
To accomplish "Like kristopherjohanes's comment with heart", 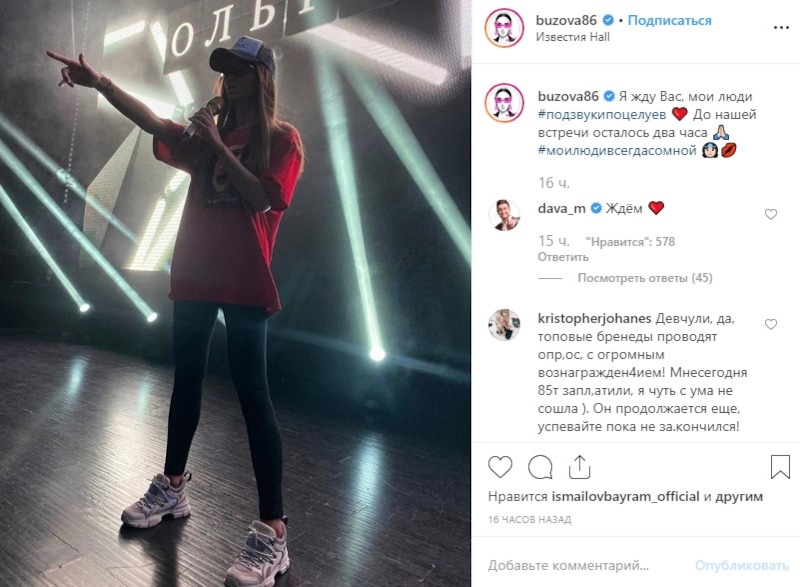I will pos(771,324).
